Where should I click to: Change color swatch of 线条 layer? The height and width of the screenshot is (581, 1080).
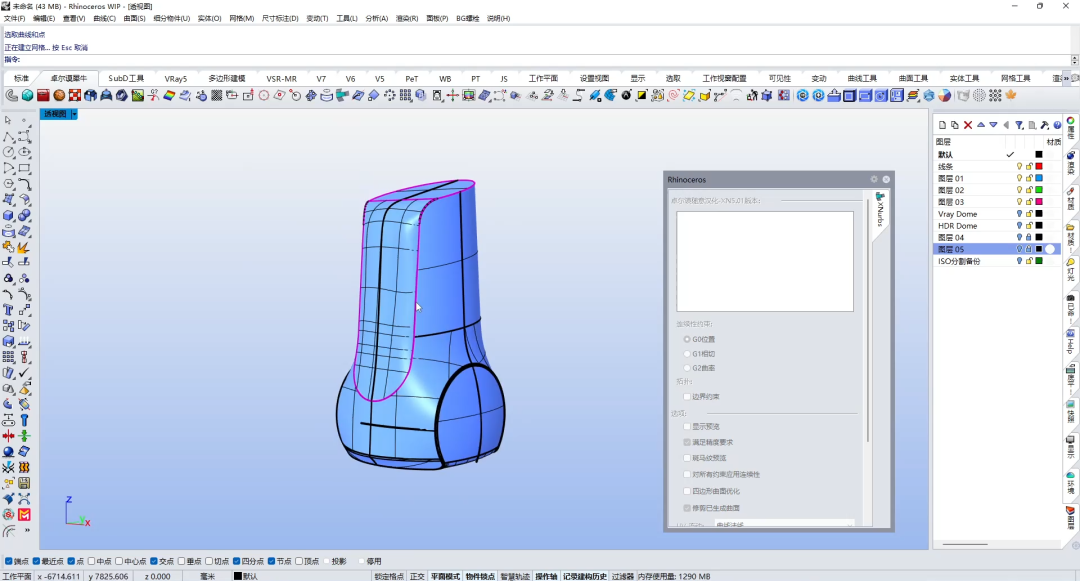[1039, 167]
